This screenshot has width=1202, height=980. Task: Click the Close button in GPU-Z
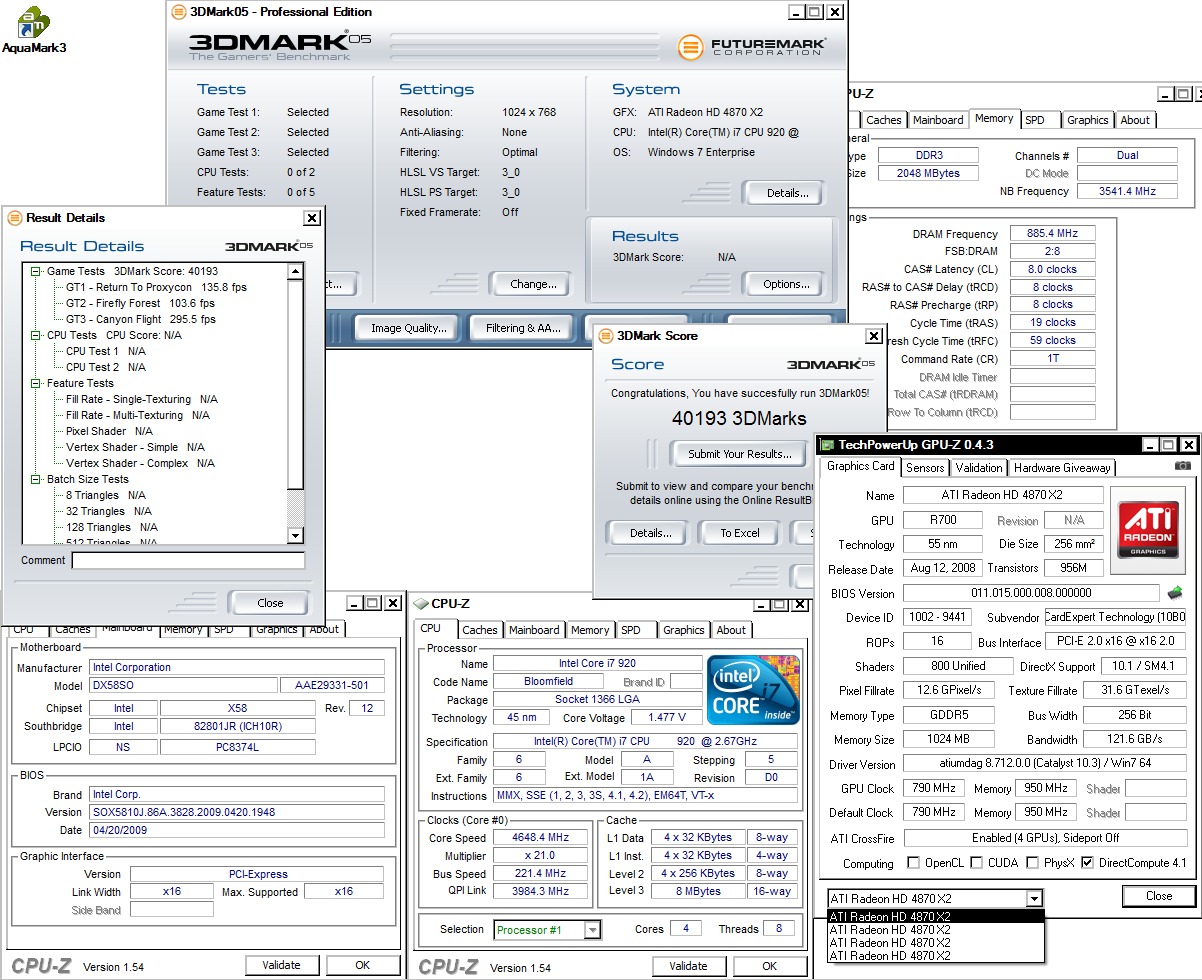click(1159, 895)
